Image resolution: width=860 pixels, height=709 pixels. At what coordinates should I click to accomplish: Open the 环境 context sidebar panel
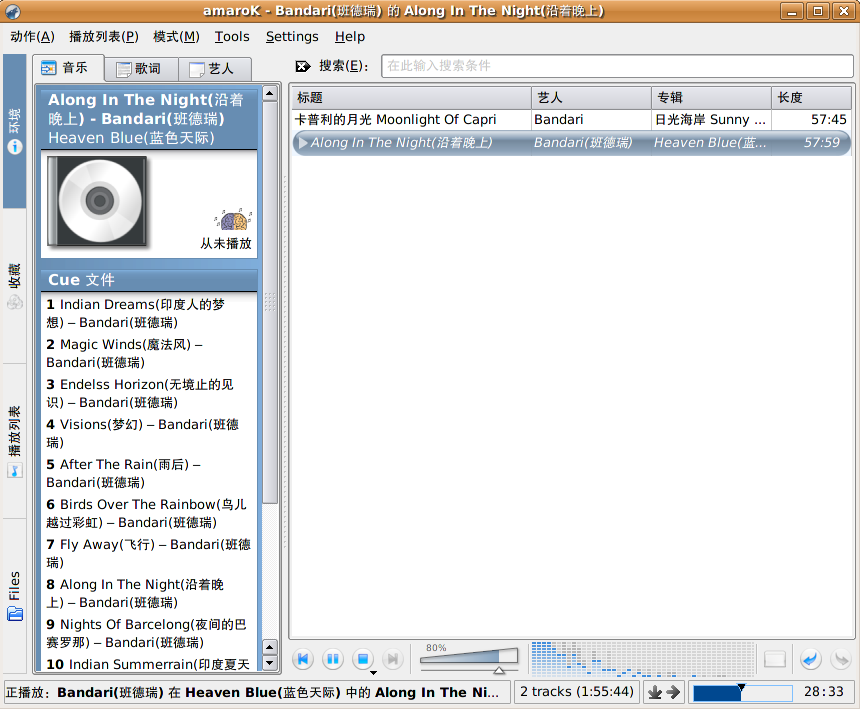(14, 131)
